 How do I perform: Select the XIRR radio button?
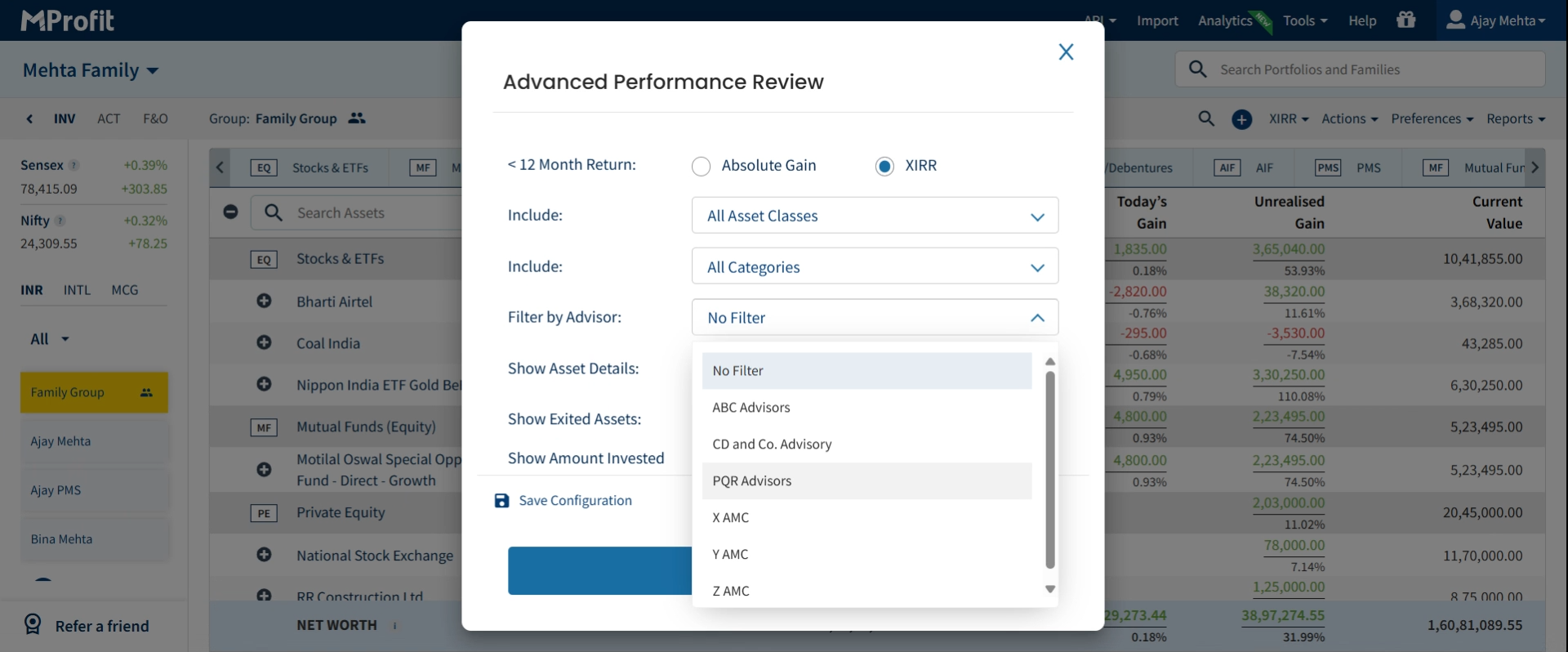(x=884, y=166)
